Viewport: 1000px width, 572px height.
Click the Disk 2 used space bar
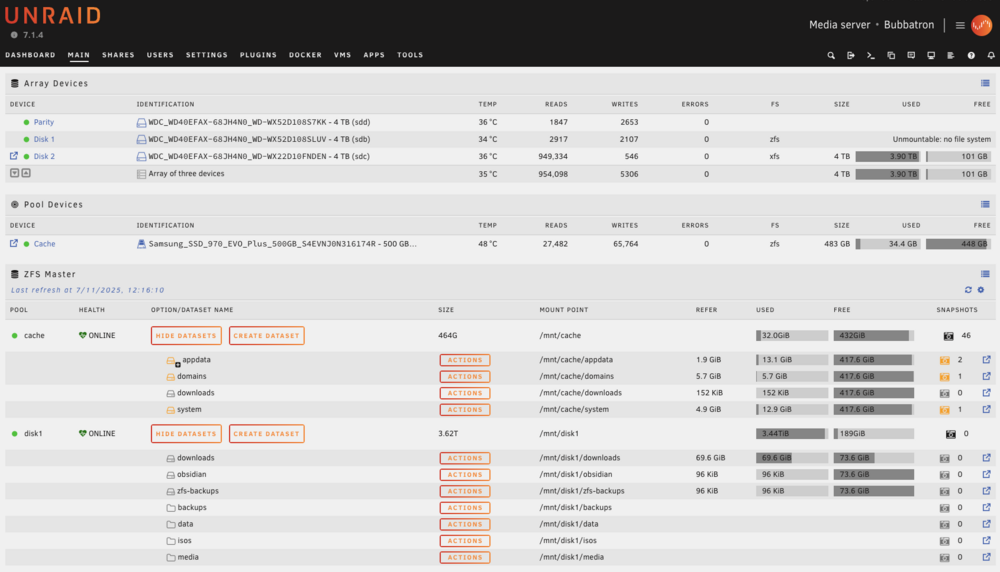(x=888, y=156)
